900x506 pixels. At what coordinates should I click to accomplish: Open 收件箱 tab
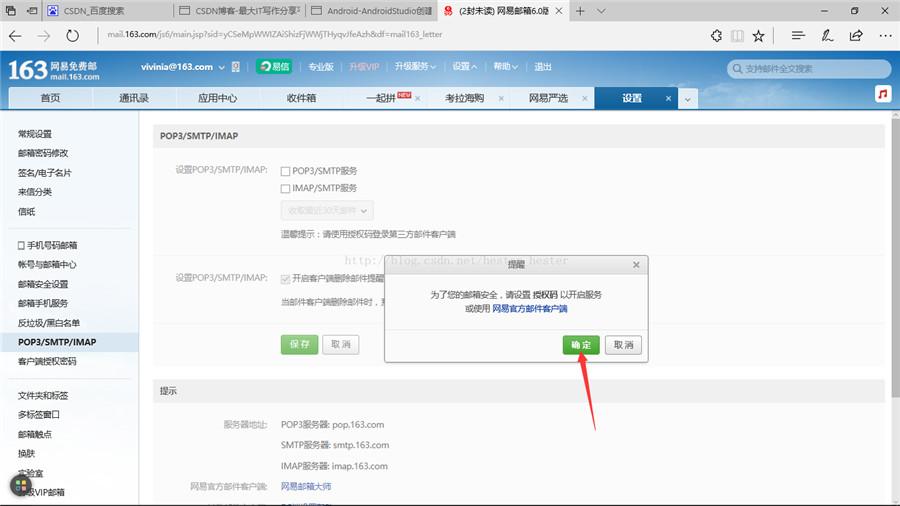301,98
